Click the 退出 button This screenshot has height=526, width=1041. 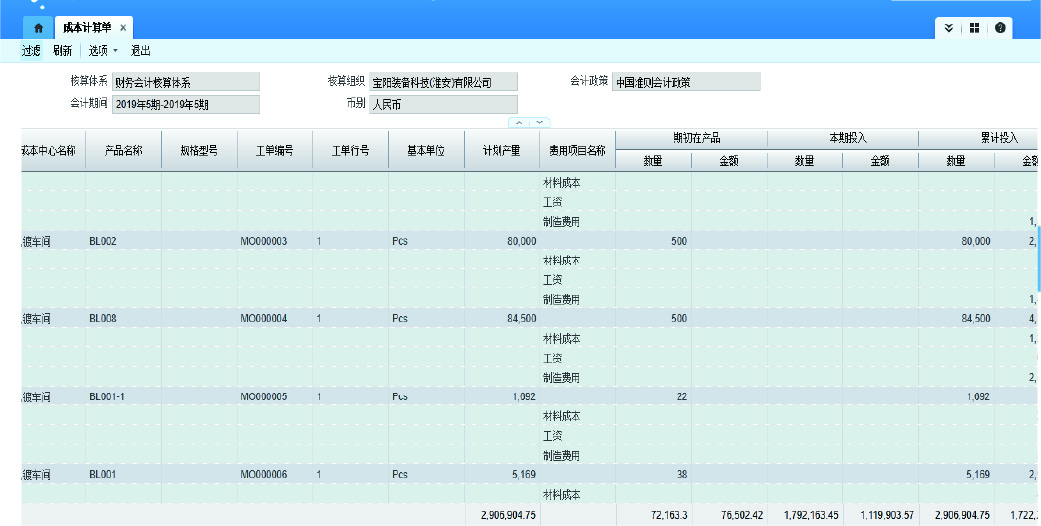(x=141, y=50)
